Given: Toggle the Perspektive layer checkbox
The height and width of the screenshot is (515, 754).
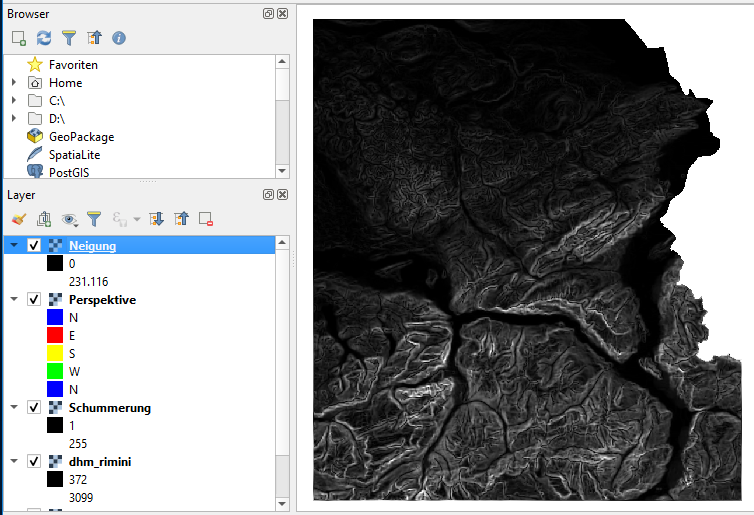Looking at the screenshot, I should (34, 300).
